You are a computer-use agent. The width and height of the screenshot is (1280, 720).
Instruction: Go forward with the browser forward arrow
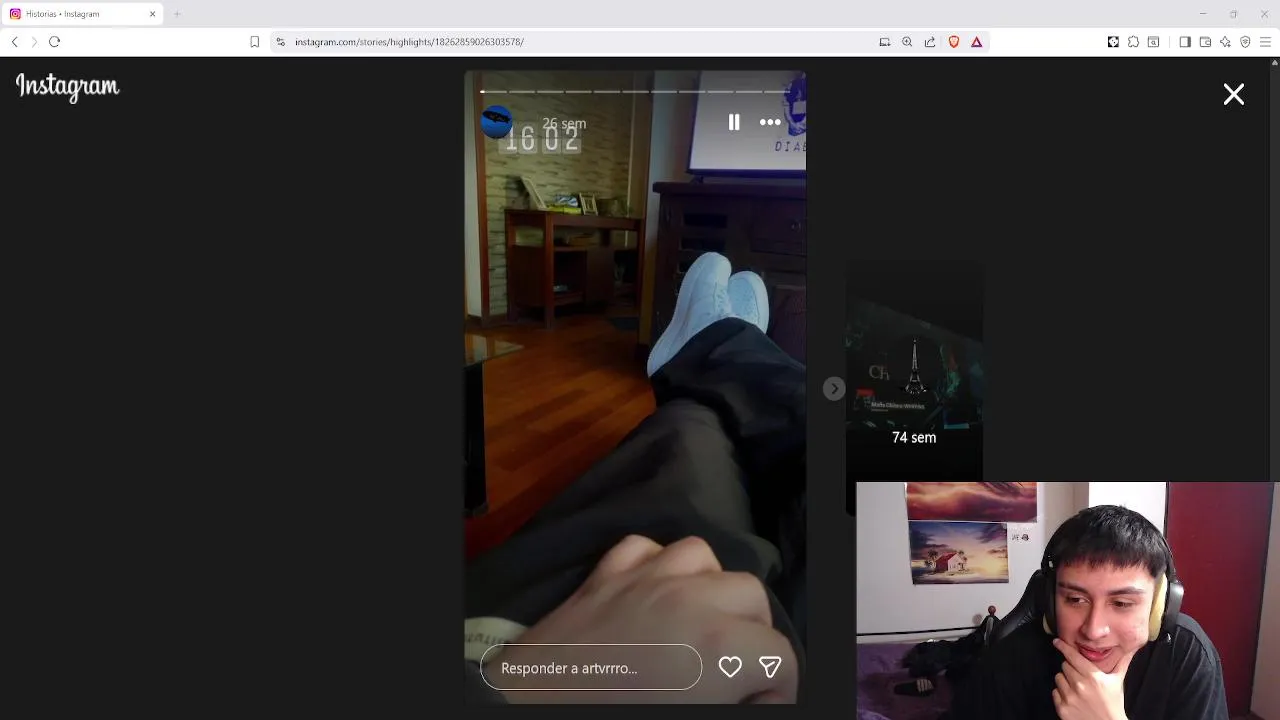34,42
